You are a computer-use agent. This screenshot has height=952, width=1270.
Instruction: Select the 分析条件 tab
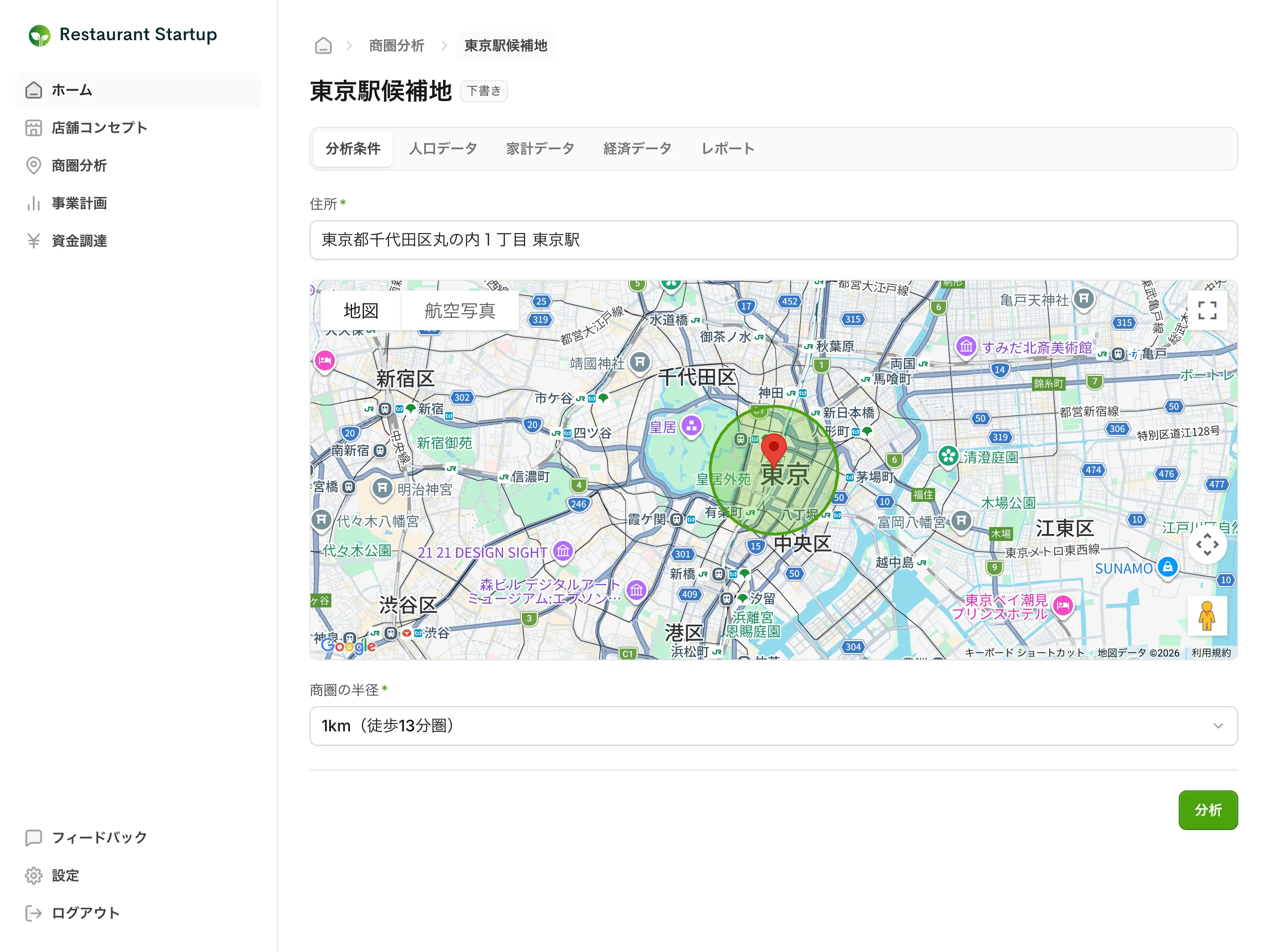coord(353,149)
